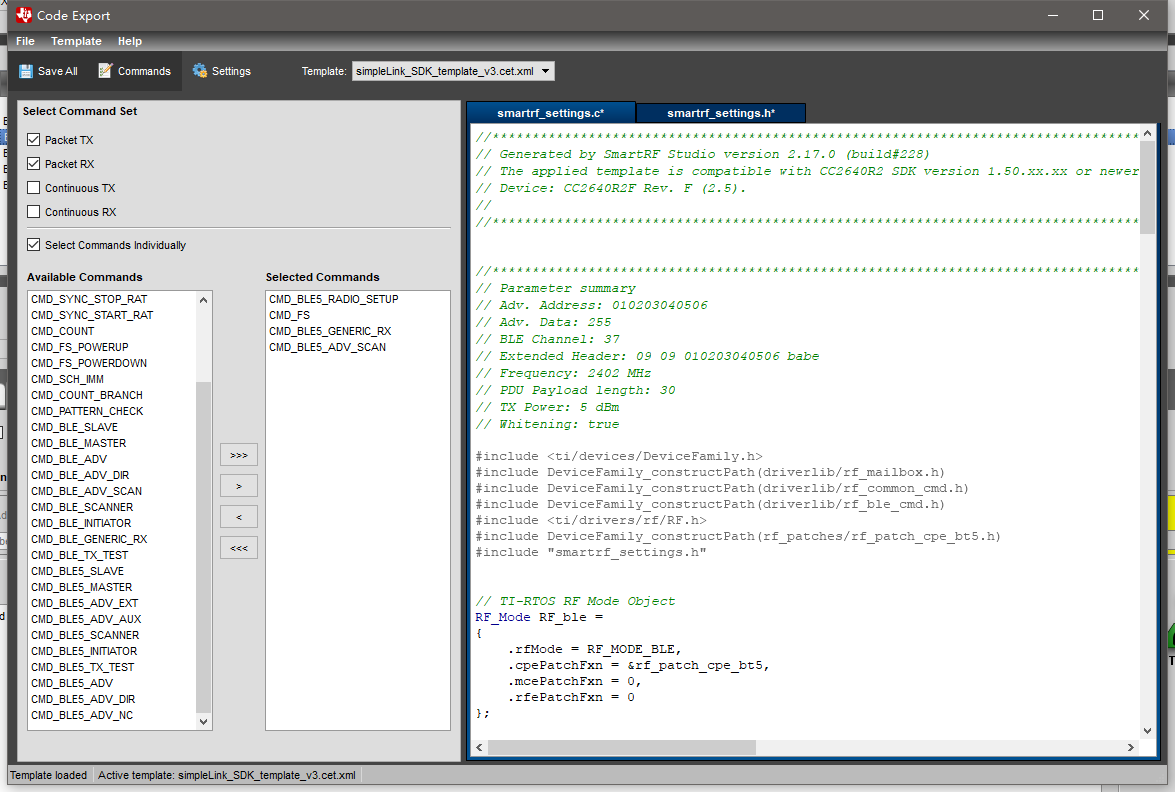Select CMD_BLE5_SCANNER in Available Commands
This screenshot has width=1175, height=792.
85,635
